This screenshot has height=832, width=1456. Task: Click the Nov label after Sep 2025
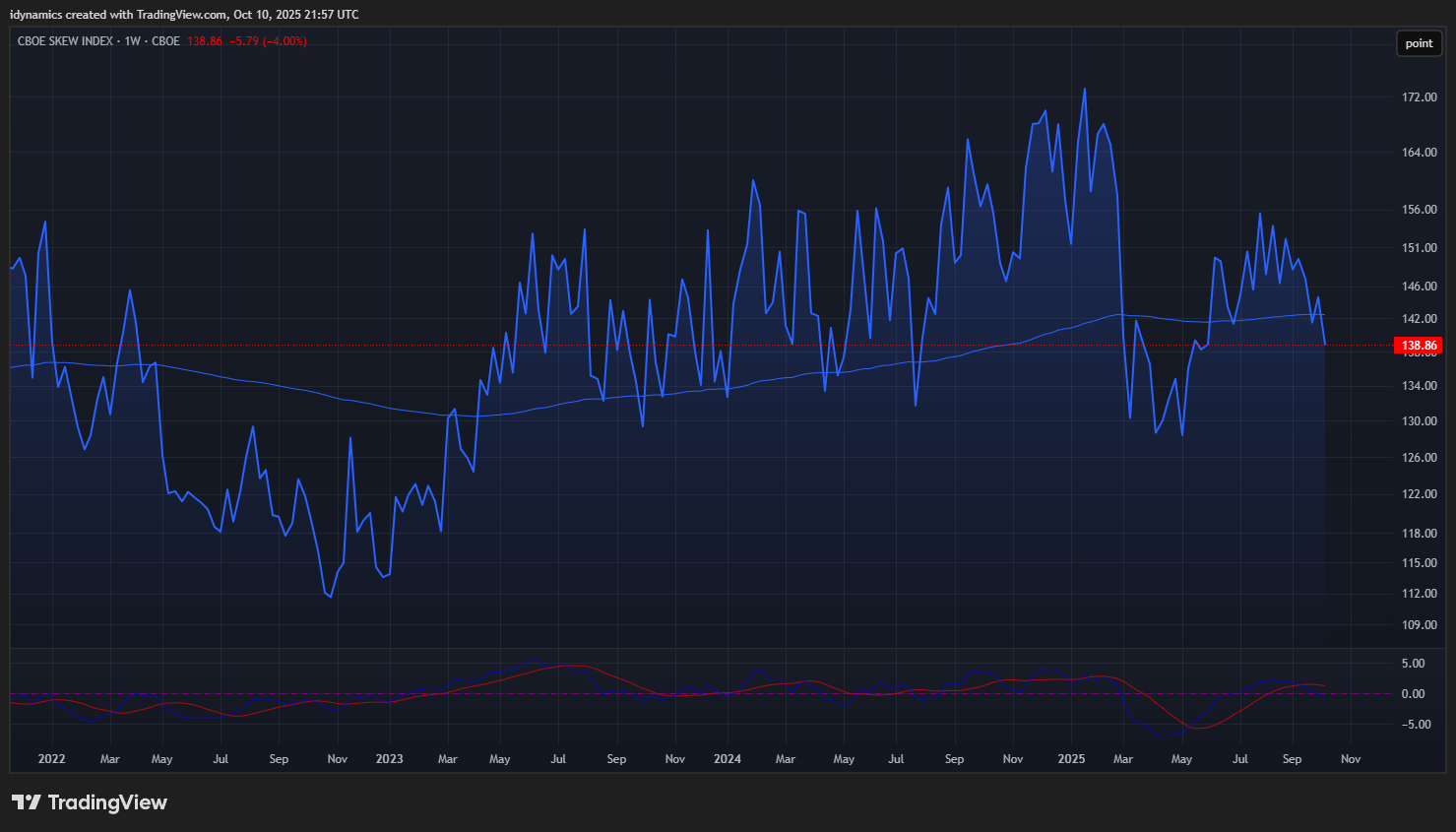(1351, 759)
